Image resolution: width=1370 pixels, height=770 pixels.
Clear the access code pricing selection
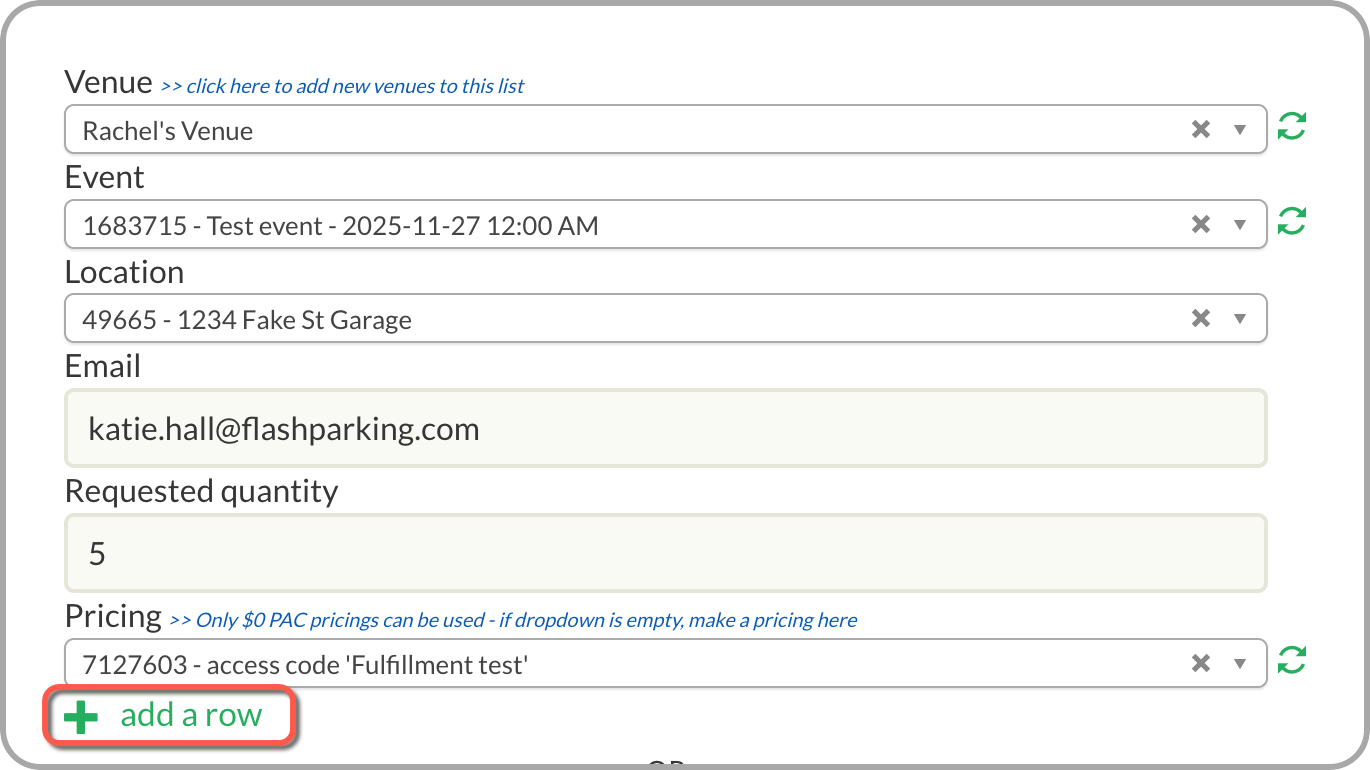click(x=1201, y=663)
